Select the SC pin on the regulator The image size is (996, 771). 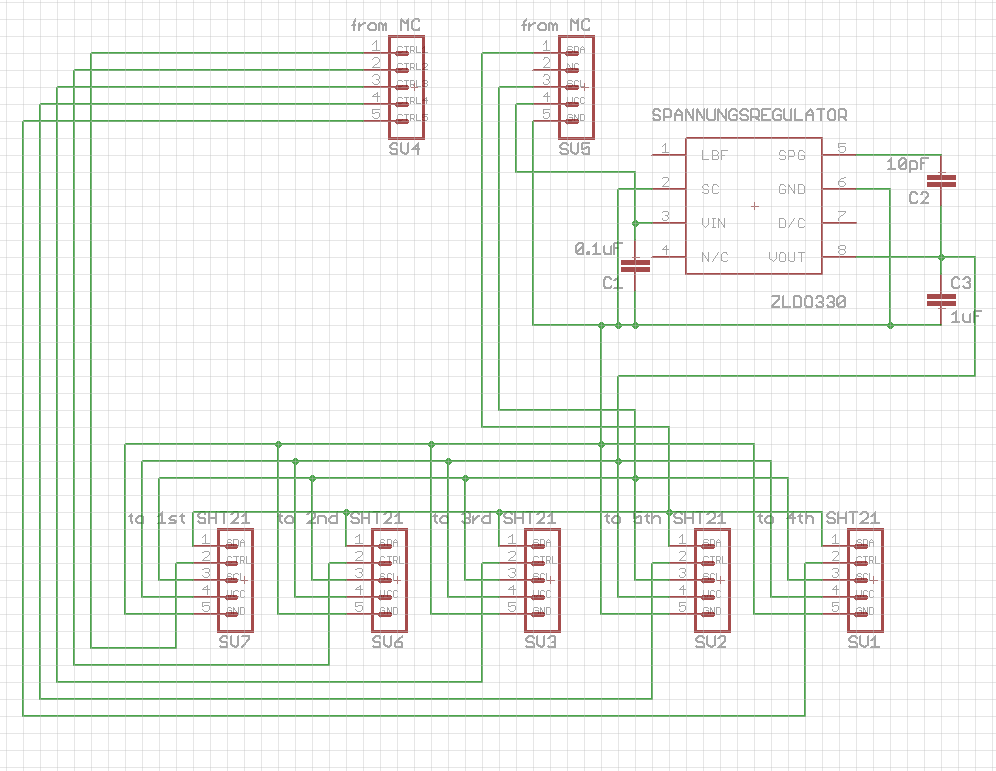point(710,189)
